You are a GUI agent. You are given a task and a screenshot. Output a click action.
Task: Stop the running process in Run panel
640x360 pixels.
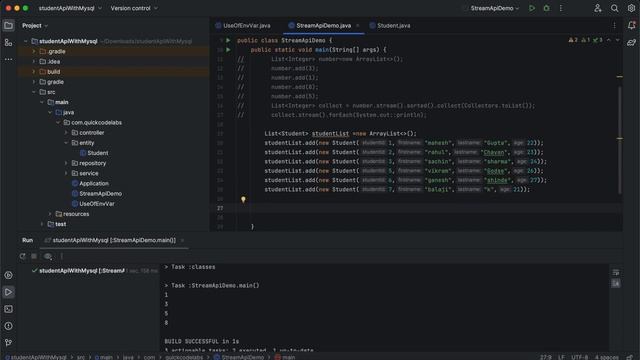pyautogui.click(x=34, y=256)
